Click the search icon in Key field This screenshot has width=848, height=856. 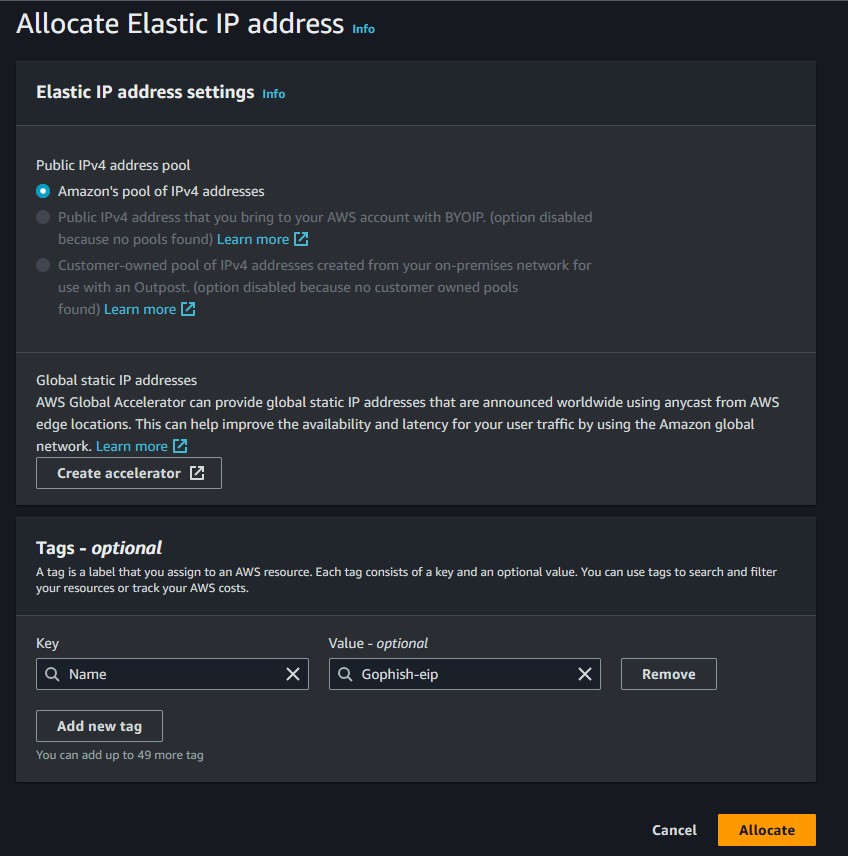52,674
